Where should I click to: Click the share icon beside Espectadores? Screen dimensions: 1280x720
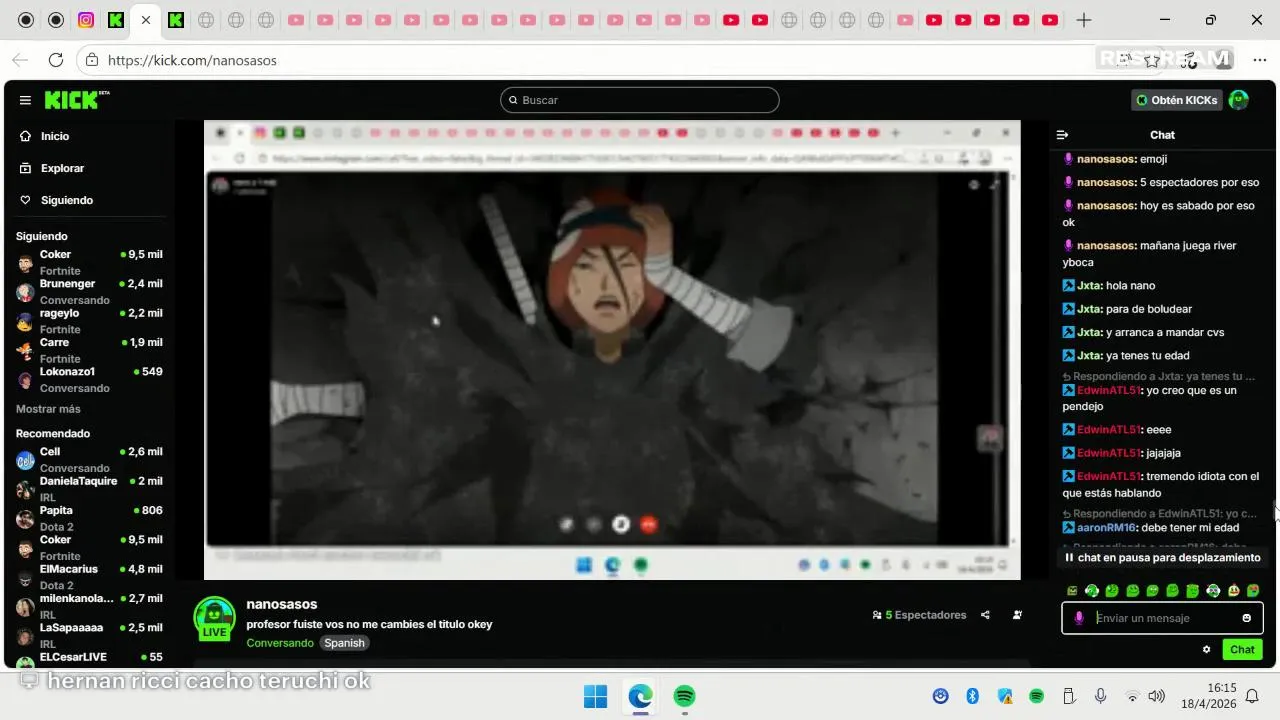pos(985,615)
